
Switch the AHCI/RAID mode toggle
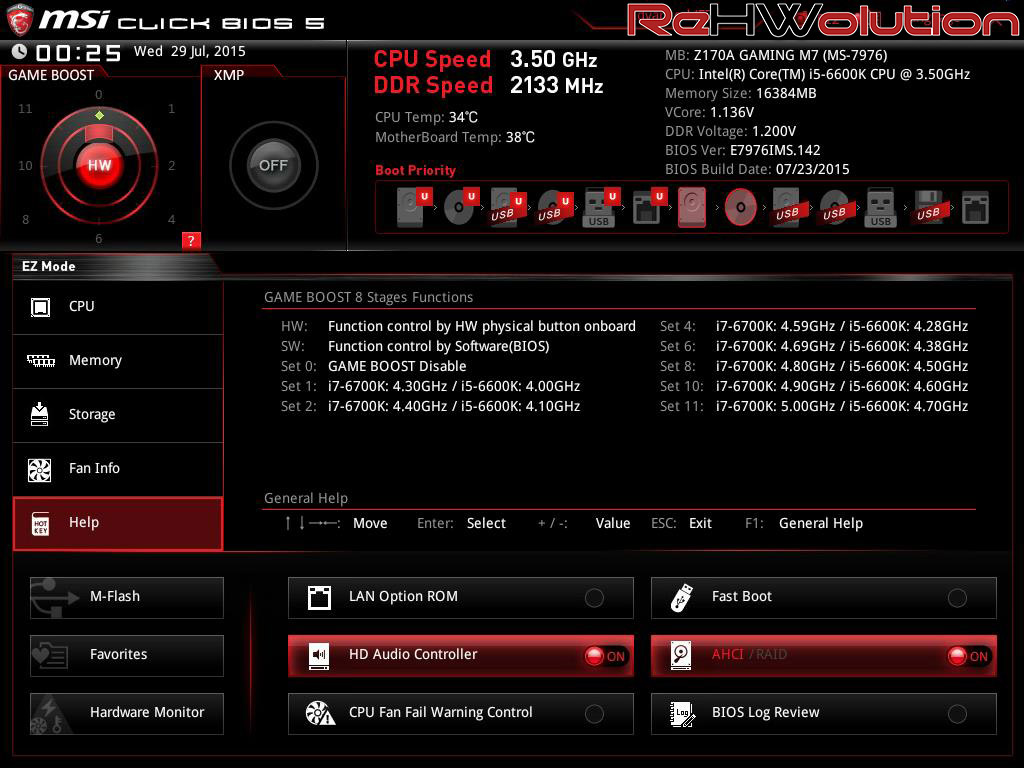click(967, 656)
